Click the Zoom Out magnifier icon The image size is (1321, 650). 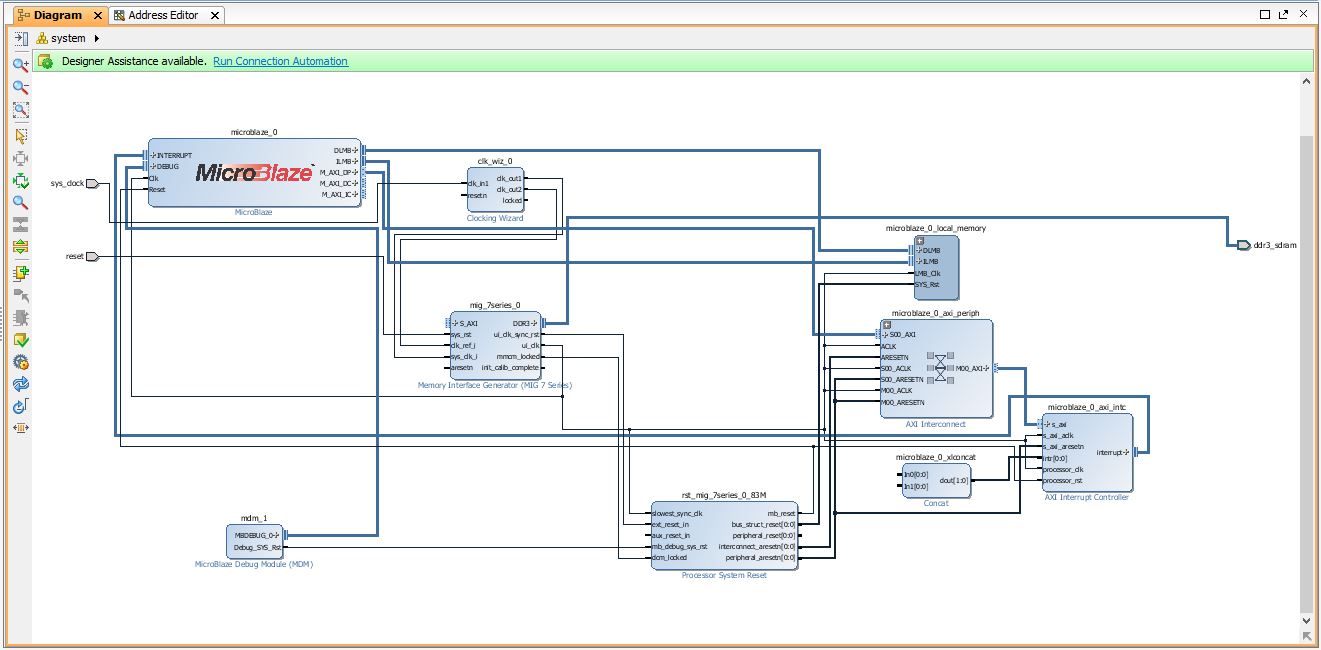click(20, 88)
